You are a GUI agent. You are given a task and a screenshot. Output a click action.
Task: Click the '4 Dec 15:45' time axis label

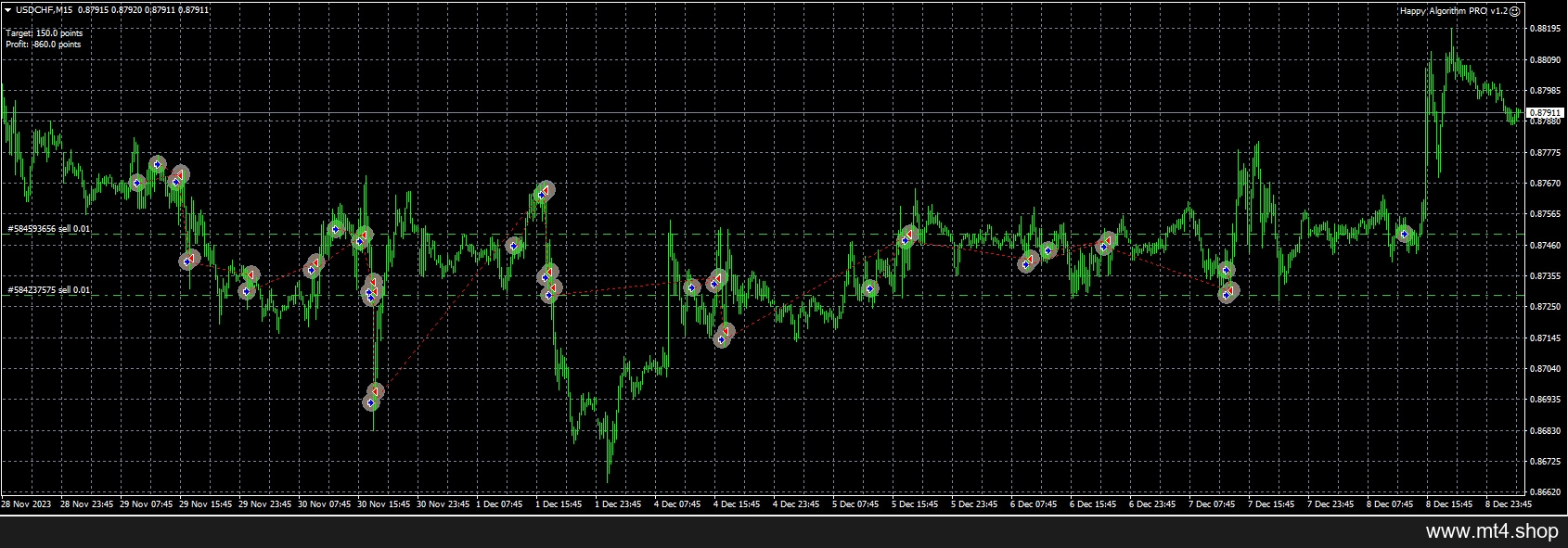pos(737,505)
